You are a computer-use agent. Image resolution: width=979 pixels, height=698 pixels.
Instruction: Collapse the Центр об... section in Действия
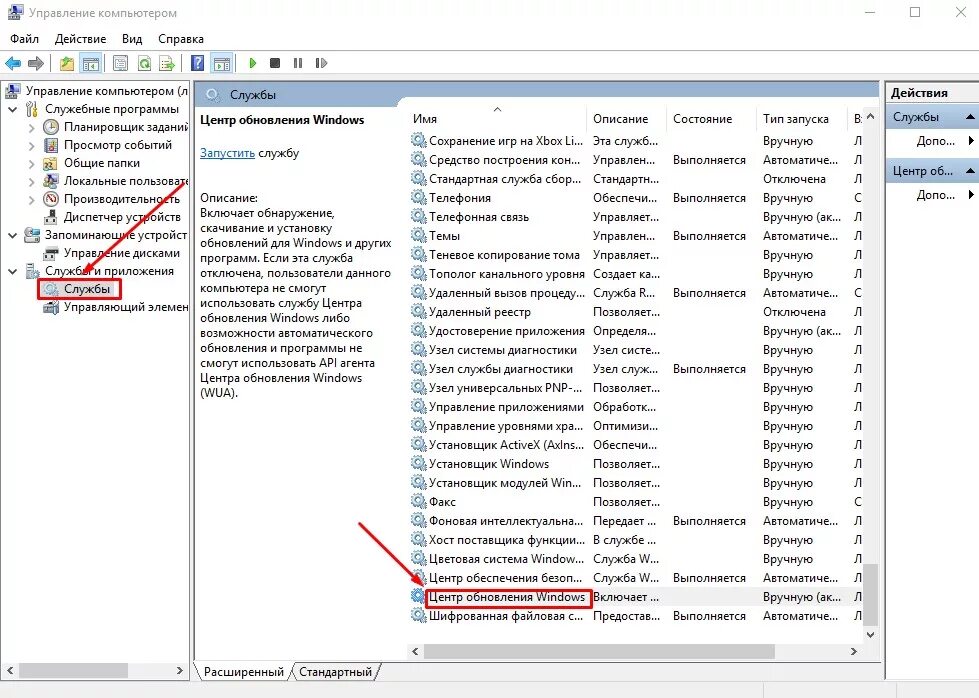pyautogui.click(x=970, y=171)
